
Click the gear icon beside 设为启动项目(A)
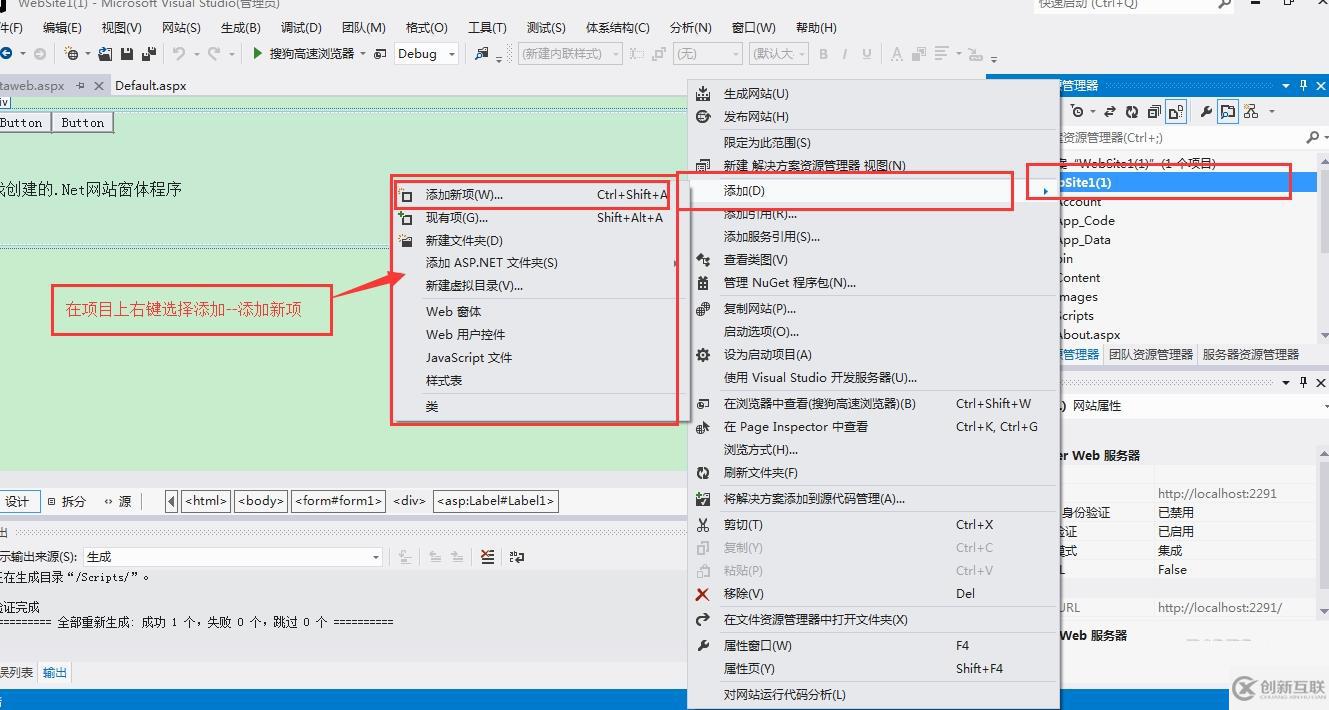pyautogui.click(x=703, y=354)
